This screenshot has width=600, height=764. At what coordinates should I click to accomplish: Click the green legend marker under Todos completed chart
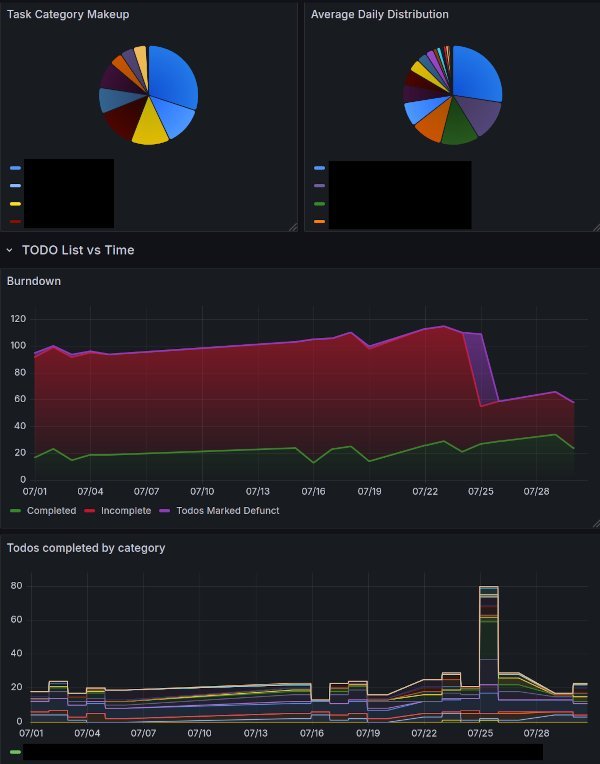[x=16, y=751]
